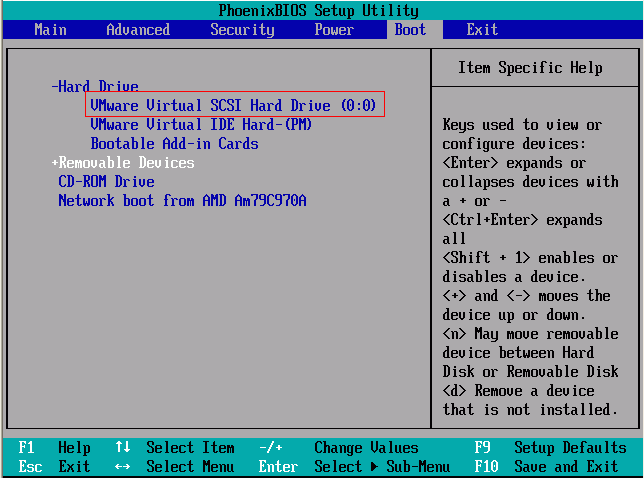The width and height of the screenshot is (644, 478).
Task: Select Network boot from AMD Am79C970A
Action: [182, 200]
